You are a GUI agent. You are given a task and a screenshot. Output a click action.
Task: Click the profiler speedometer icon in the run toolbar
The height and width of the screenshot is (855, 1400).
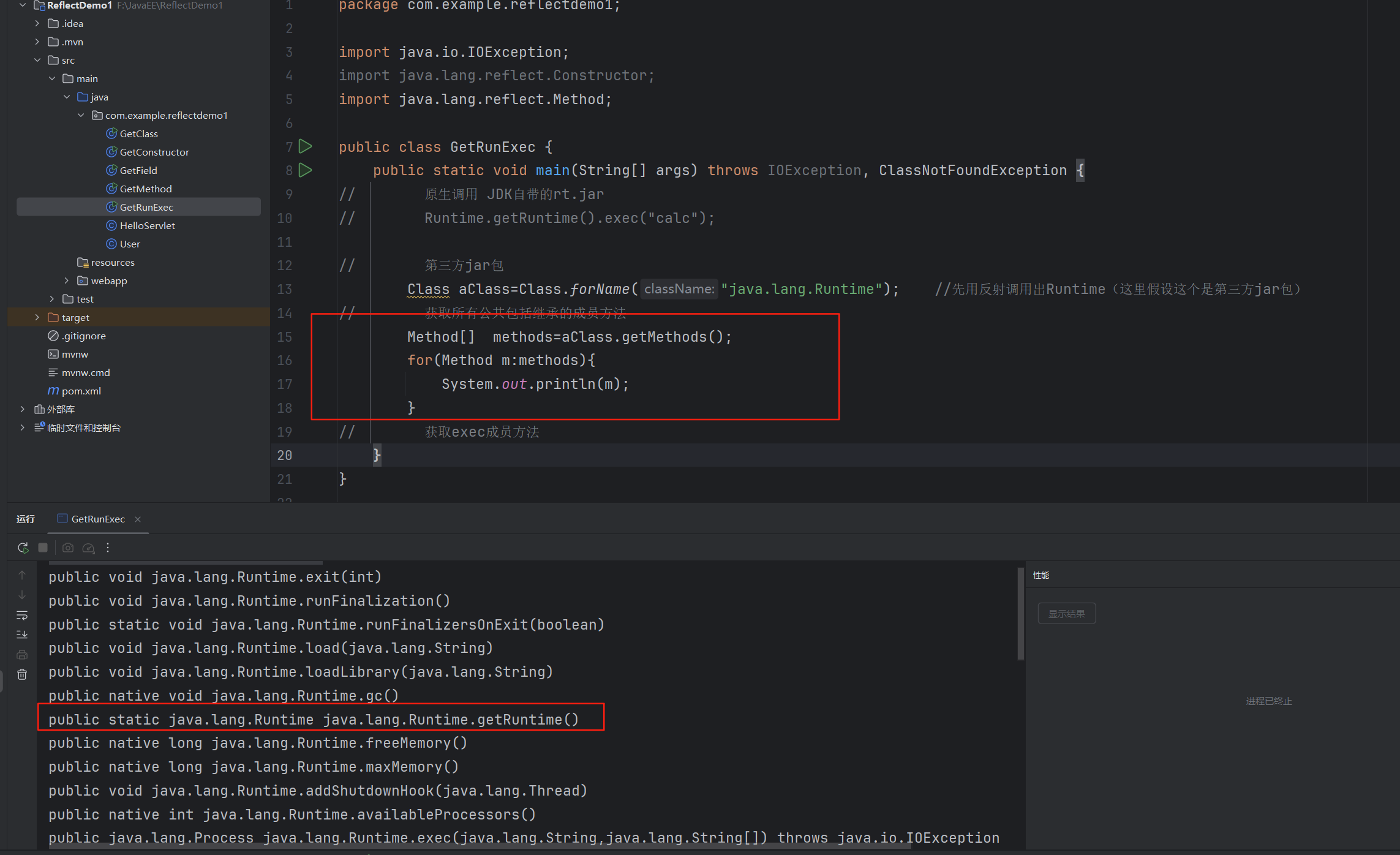88,548
